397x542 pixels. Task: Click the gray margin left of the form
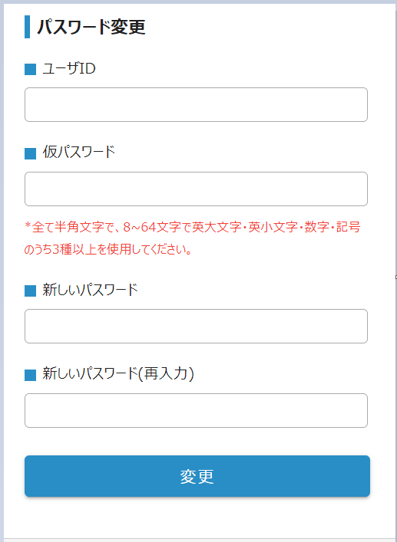(2, 271)
